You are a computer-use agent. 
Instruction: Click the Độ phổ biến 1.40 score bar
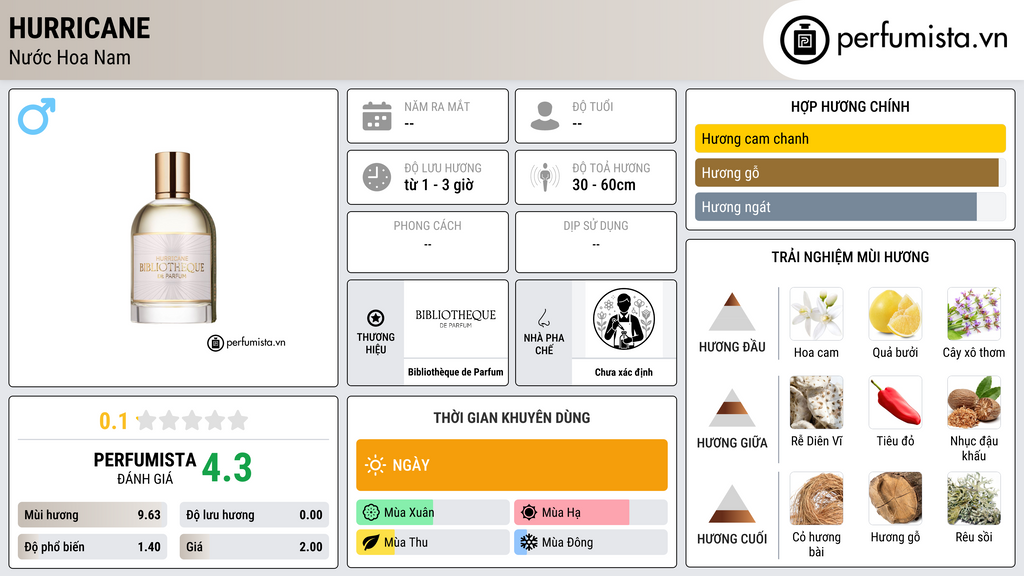(x=93, y=547)
